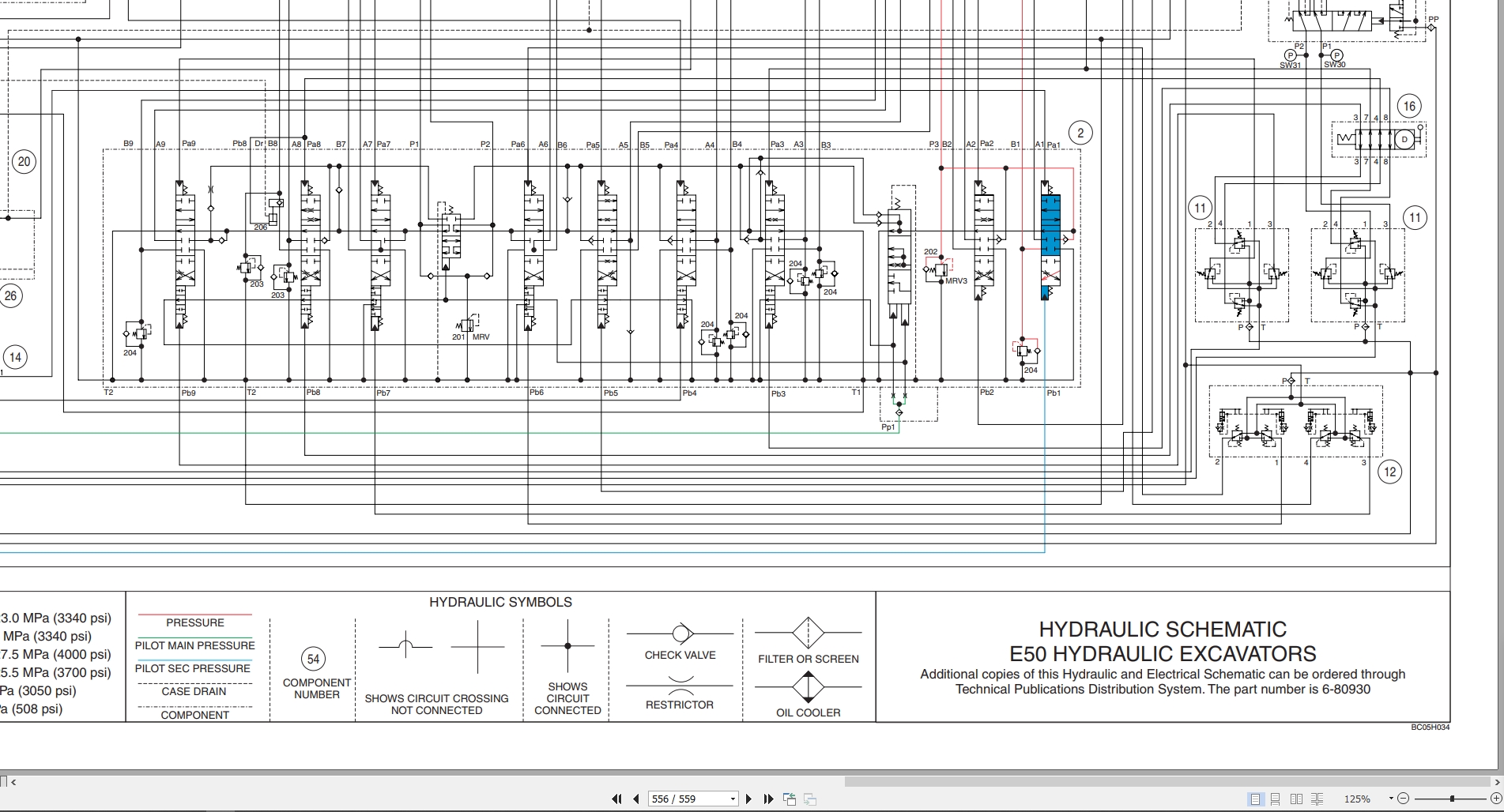Click the zoom slider handle

1452,799
